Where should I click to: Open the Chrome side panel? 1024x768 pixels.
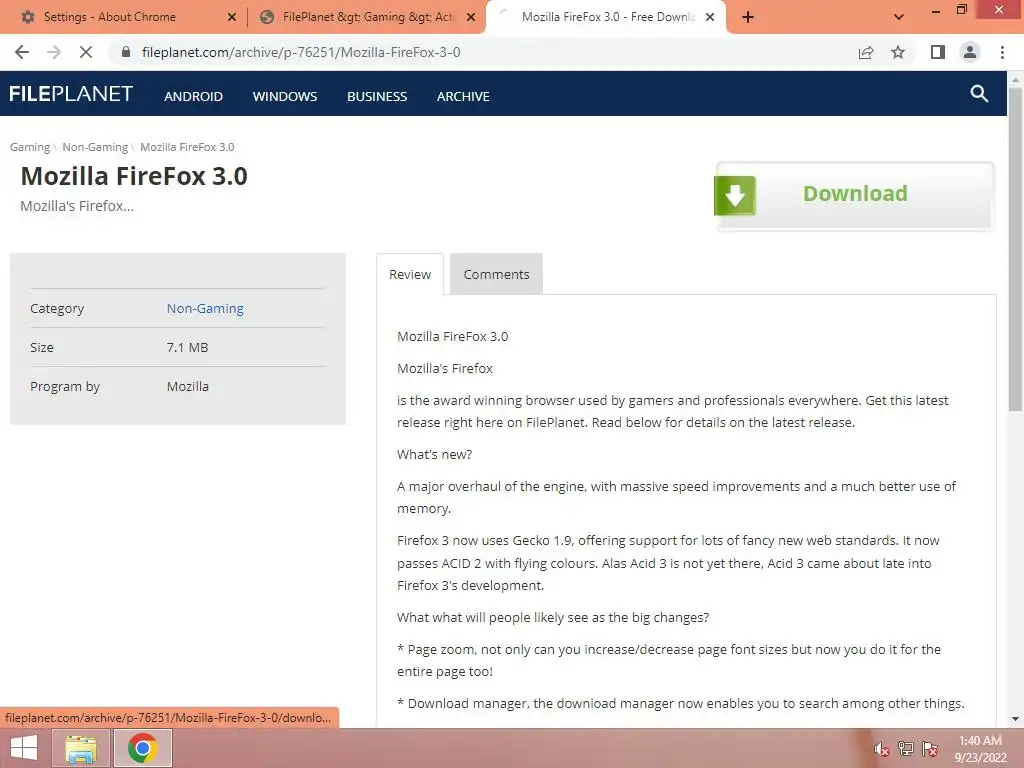click(x=938, y=52)
